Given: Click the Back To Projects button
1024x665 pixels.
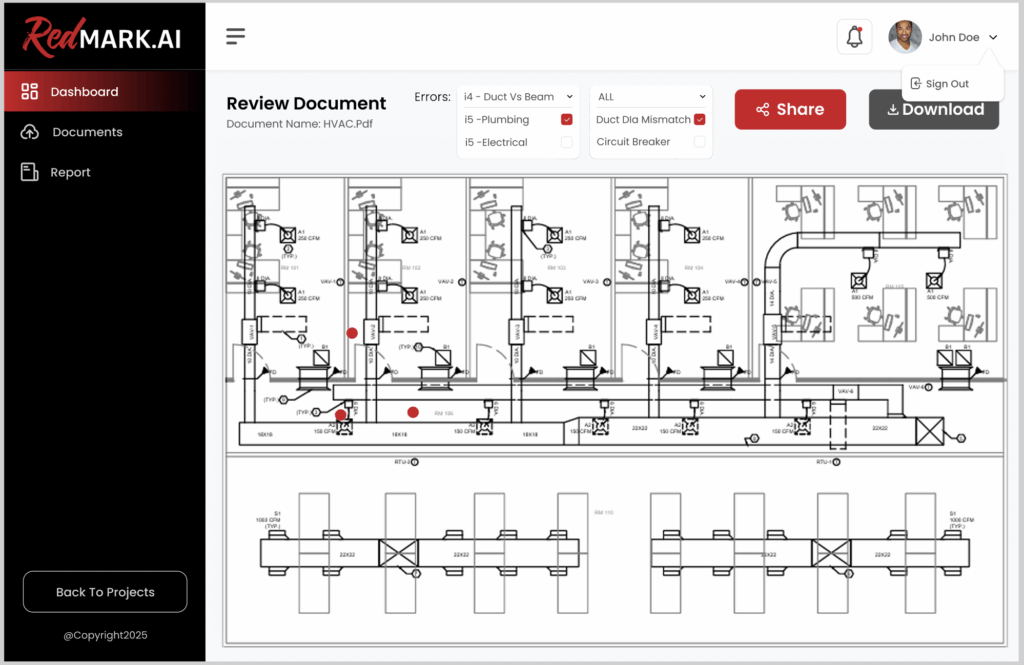Looking at the screenshot, I should [x=105, y=592].
